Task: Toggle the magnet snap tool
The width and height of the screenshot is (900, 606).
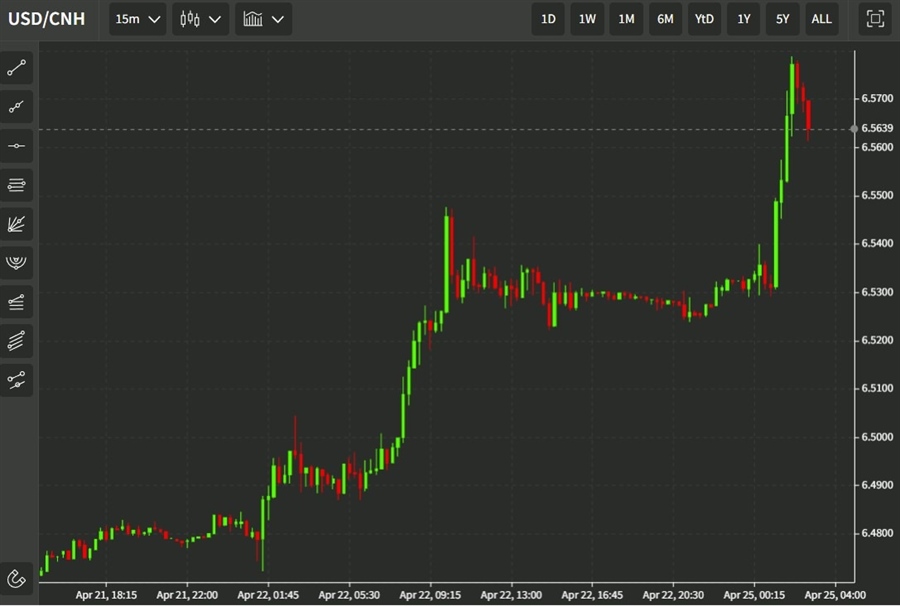Action: pyautogui.click(x=17, y=578)
